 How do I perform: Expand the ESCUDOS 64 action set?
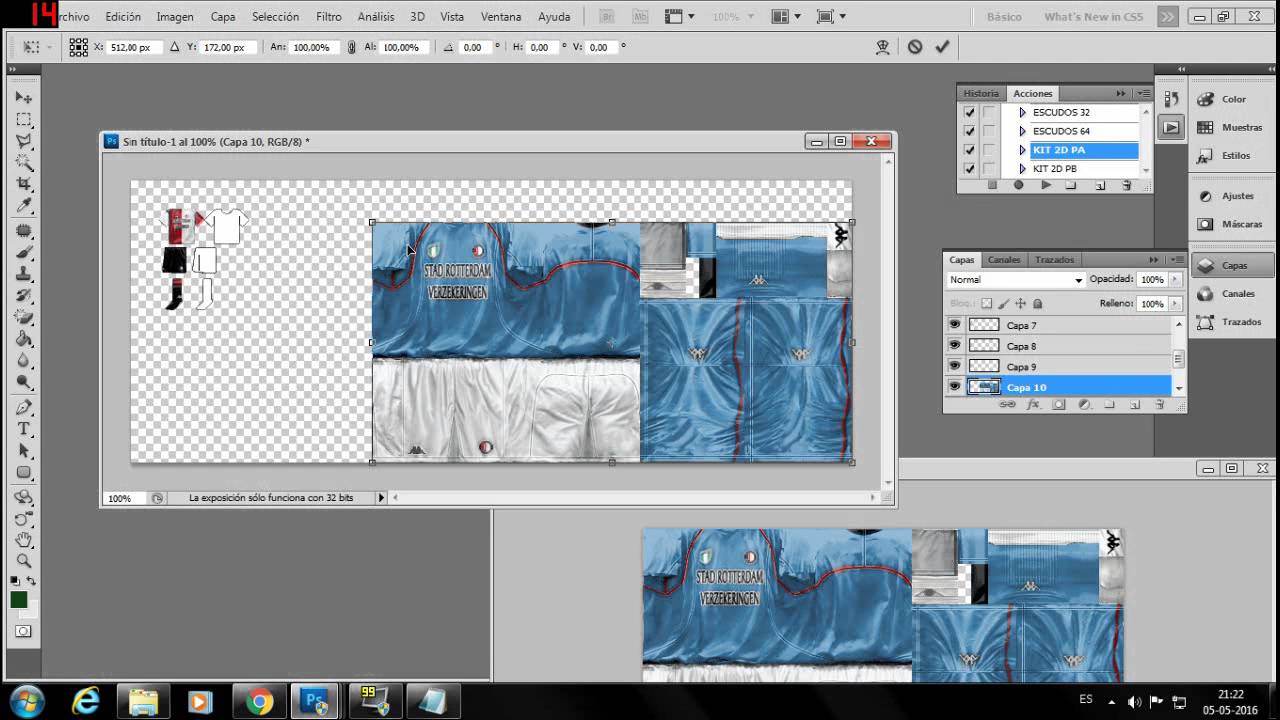click(x=1022, y=131)
